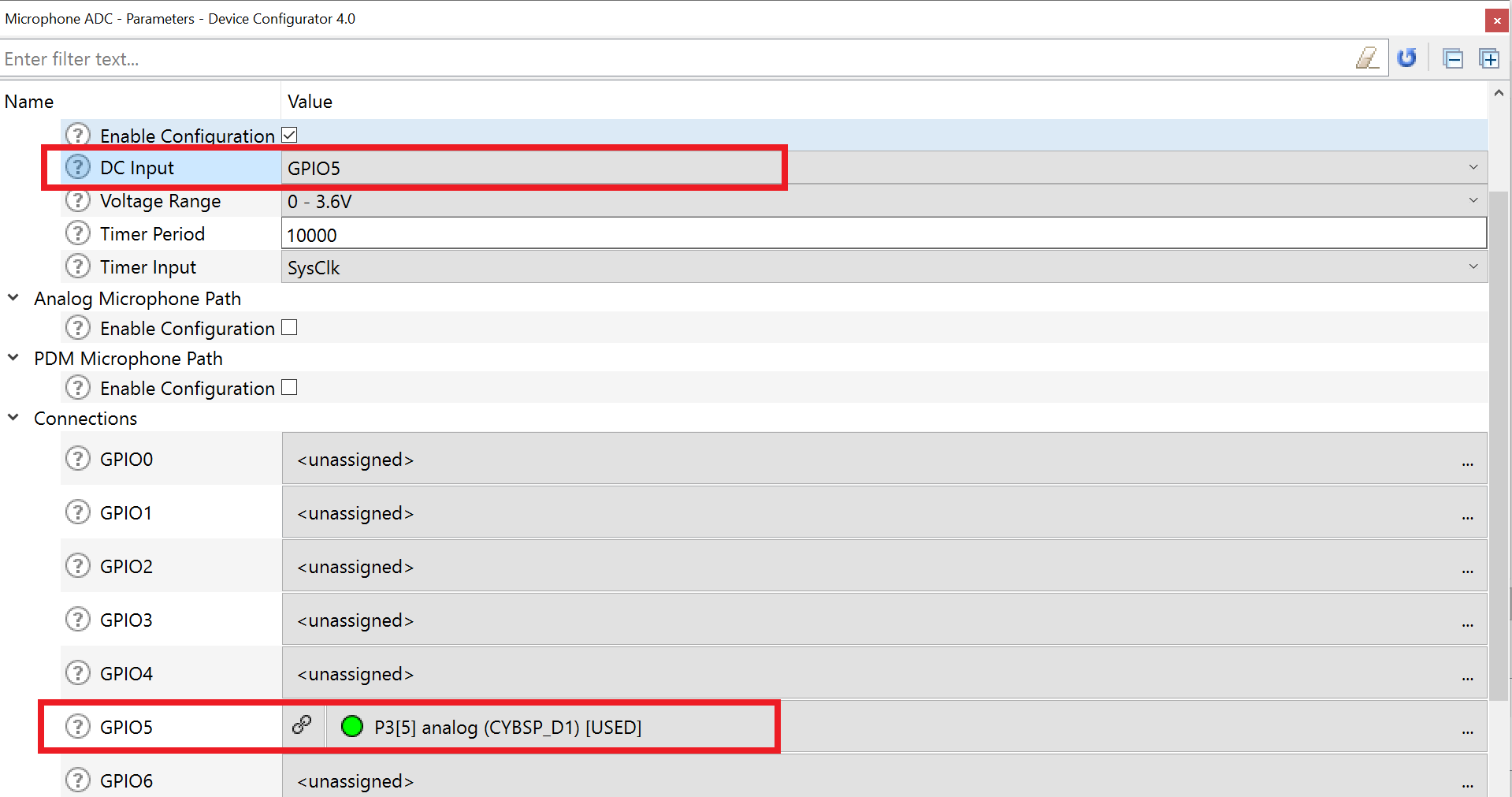
Task: Click the ellipsis button for GPIO4
Action: [x=1467, y=679]
